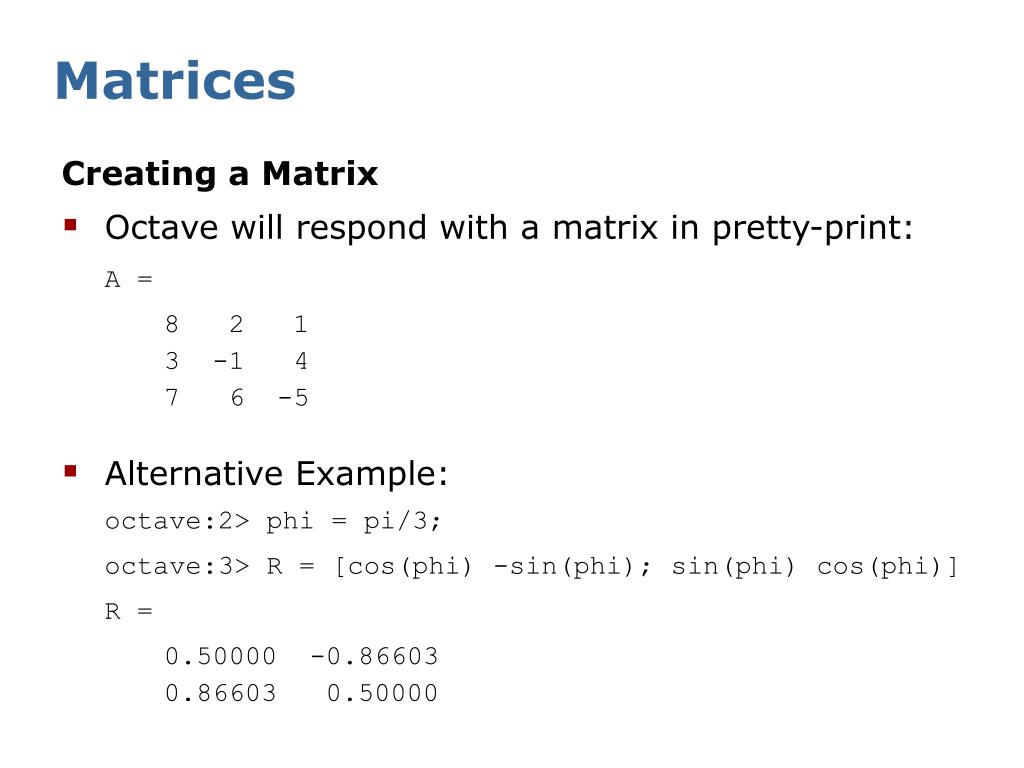Click the number 4 in matrix A

[x=301, y=360]
